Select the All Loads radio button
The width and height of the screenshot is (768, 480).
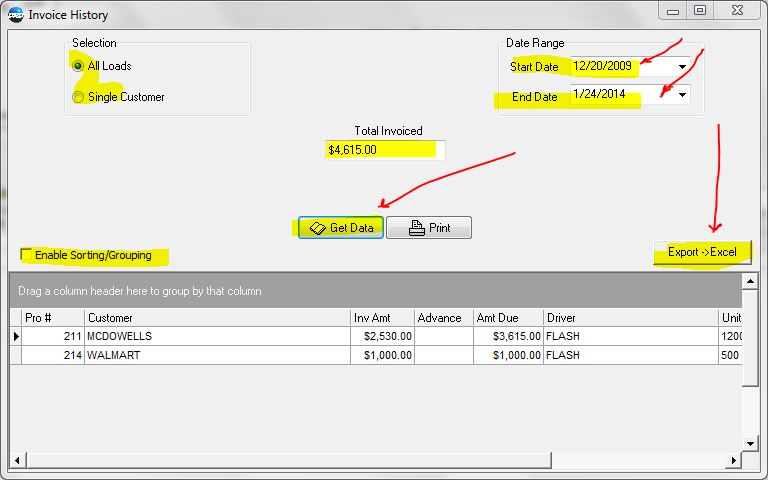coord(79,66)
